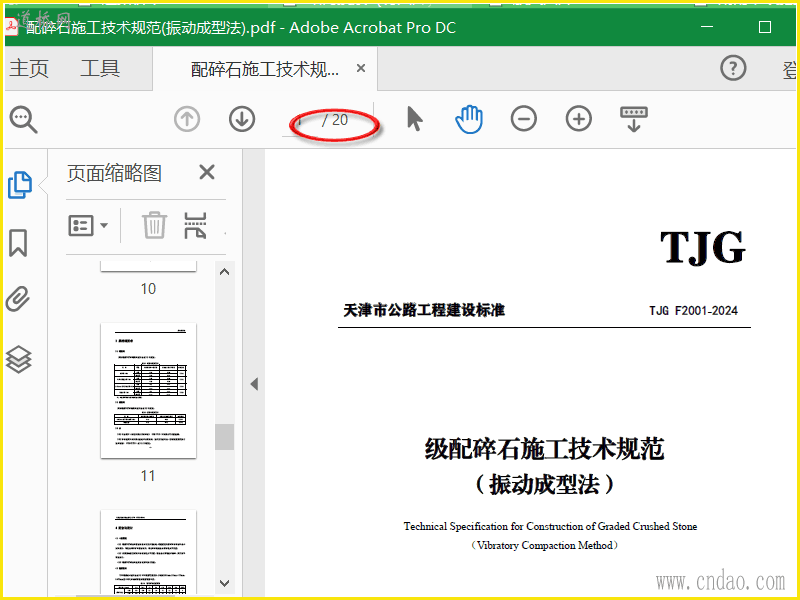The image size is (800, 600).
Task: Select the page 11 thumbnail
Action: point(148,390)
